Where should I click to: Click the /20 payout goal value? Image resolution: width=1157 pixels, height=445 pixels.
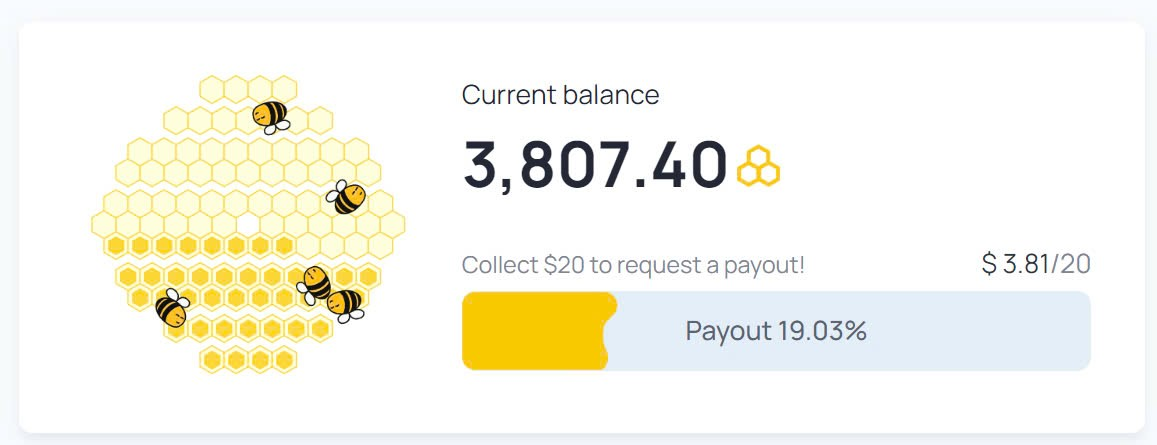pos(1071,264)
